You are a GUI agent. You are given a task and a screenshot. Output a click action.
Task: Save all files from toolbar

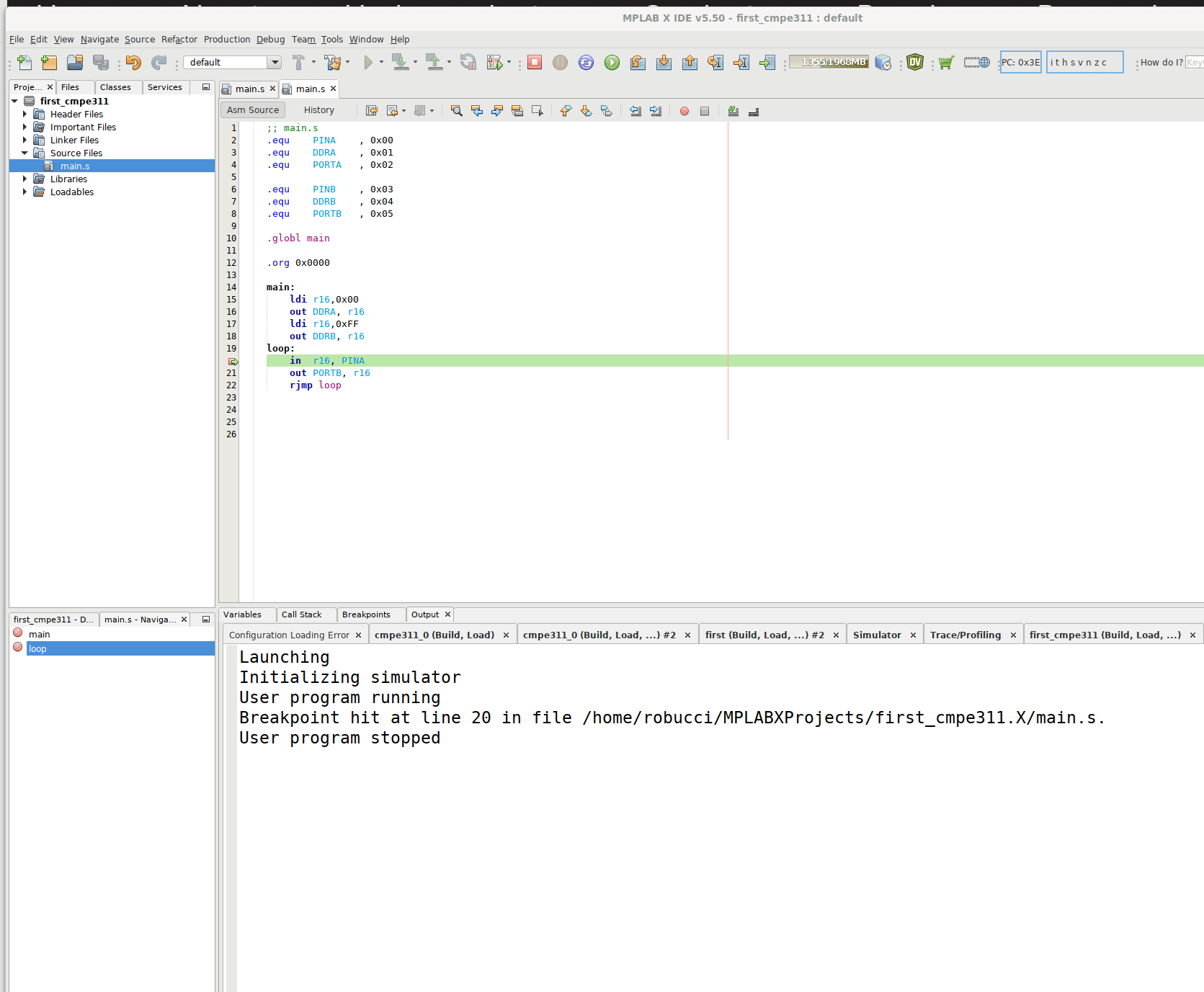pyautogui.click(x=101, y=63)
